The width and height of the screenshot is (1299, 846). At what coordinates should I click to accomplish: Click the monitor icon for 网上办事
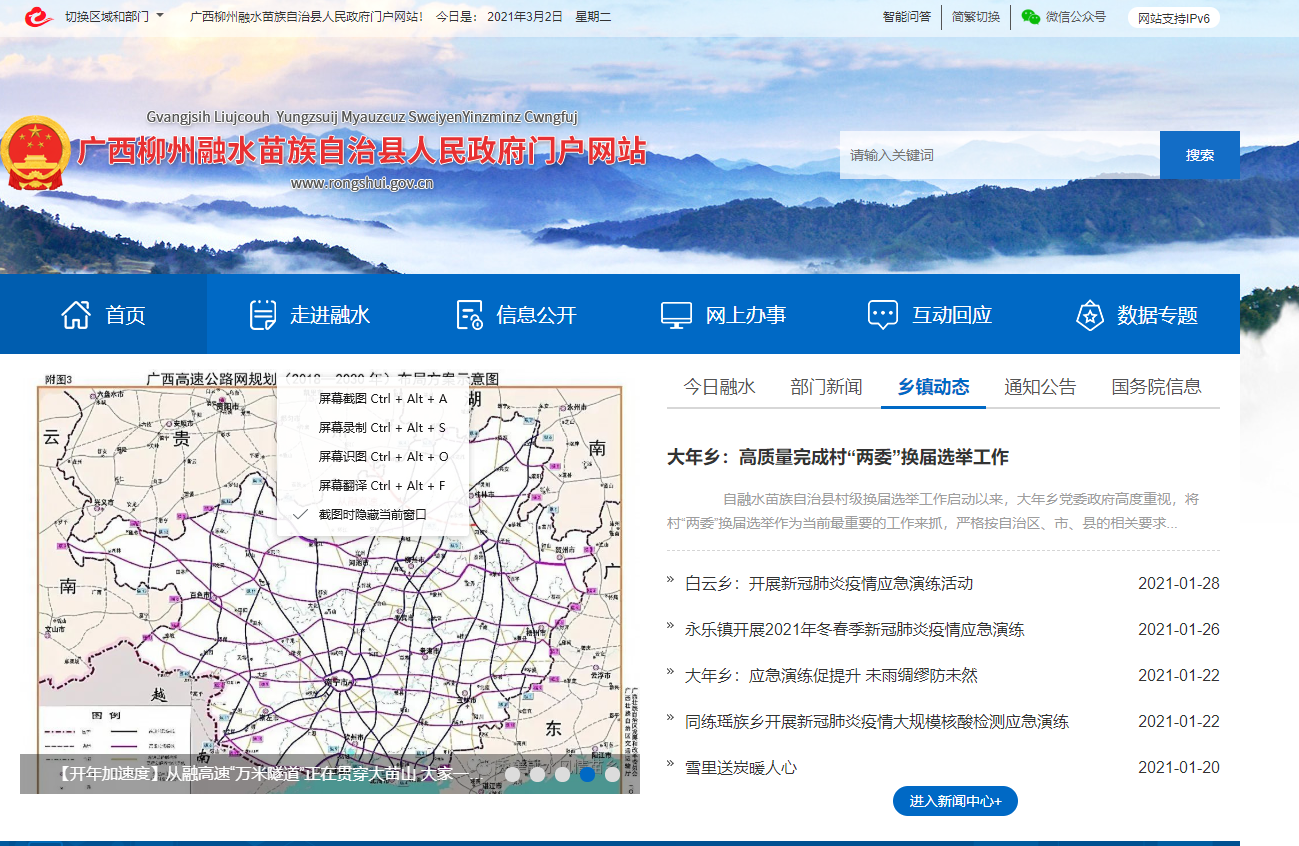coord(676,315)
